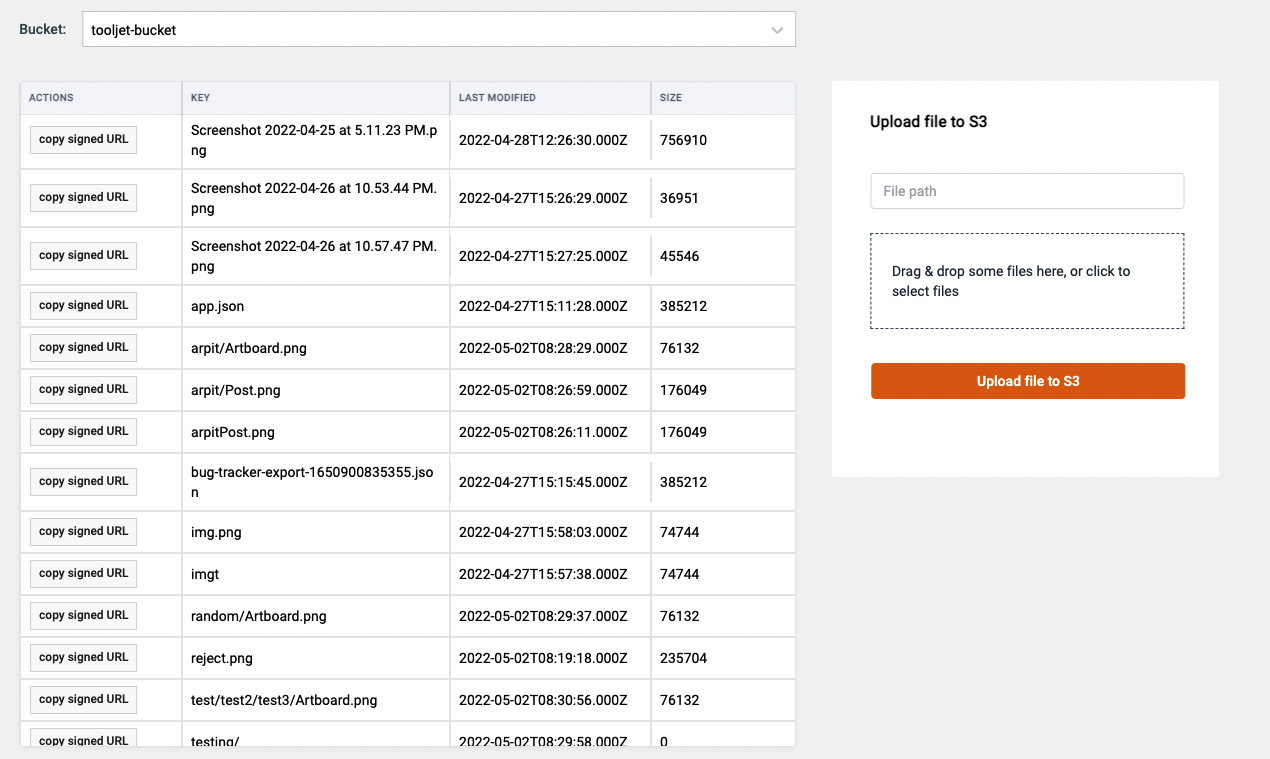Screen dimensions: 1270x759
Task: Copy signed URL for app.json
Action: [83, 306]
